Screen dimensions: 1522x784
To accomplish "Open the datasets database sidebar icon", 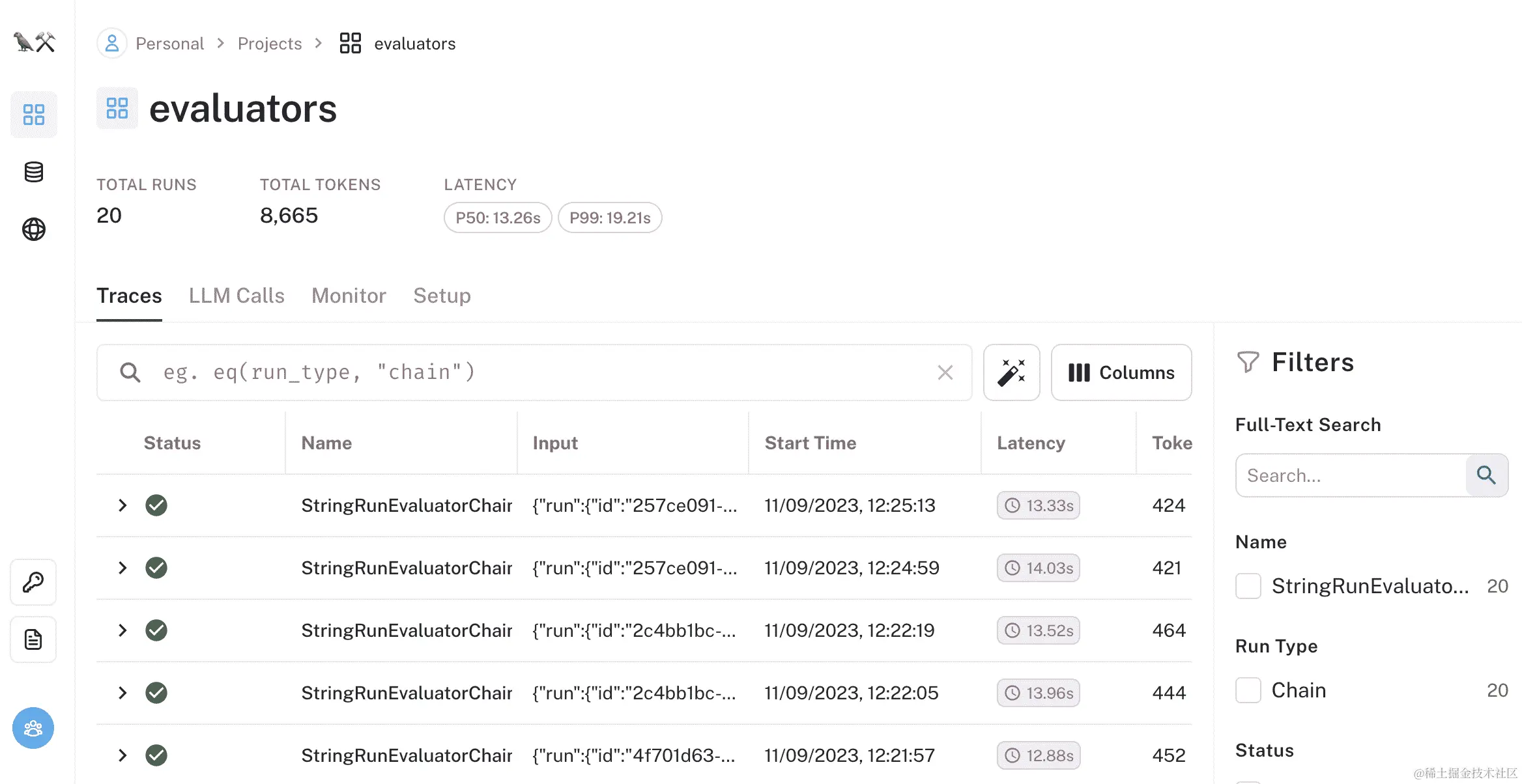I will (x=34, y=172).
